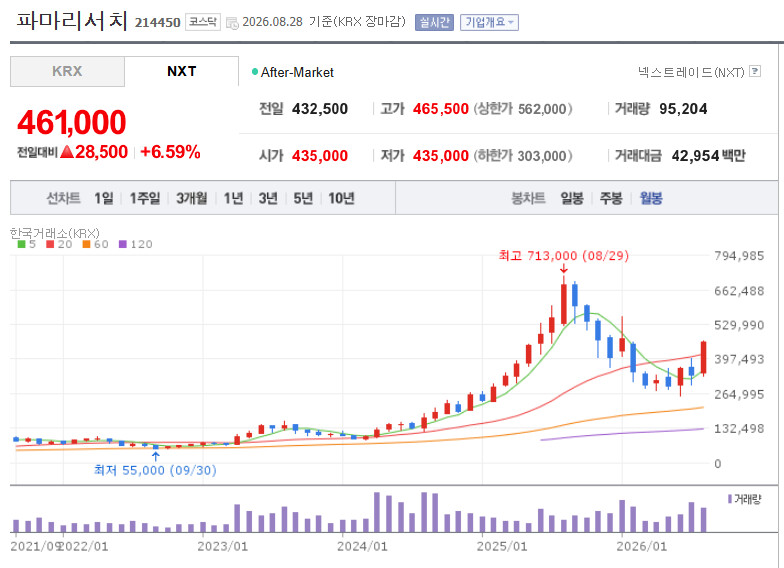Switch to 주봉 candlestick chart
Image resolution: width=784 pixels, height=568 pixels.
coord(611,198)
